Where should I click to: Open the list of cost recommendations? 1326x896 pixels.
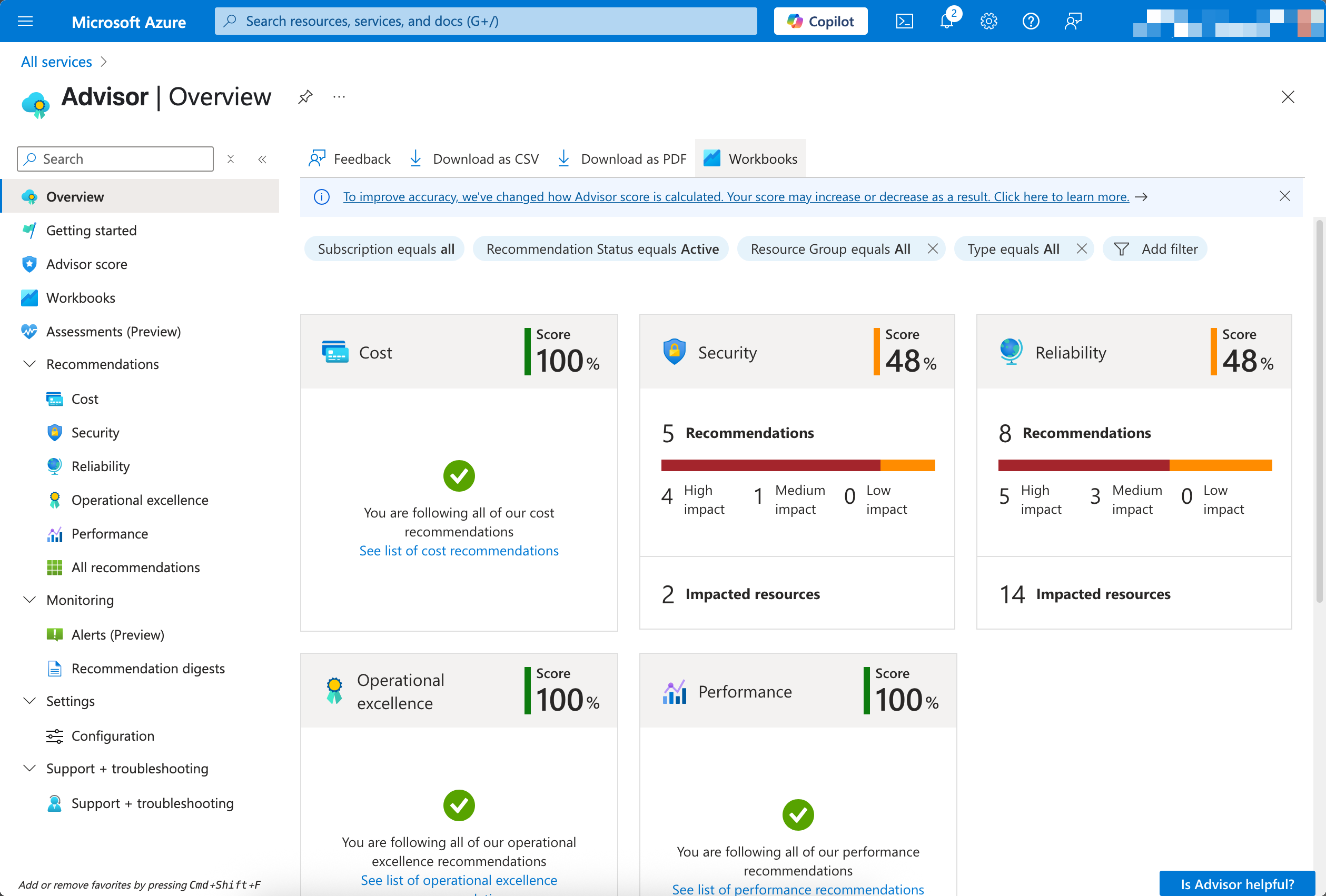459,550
